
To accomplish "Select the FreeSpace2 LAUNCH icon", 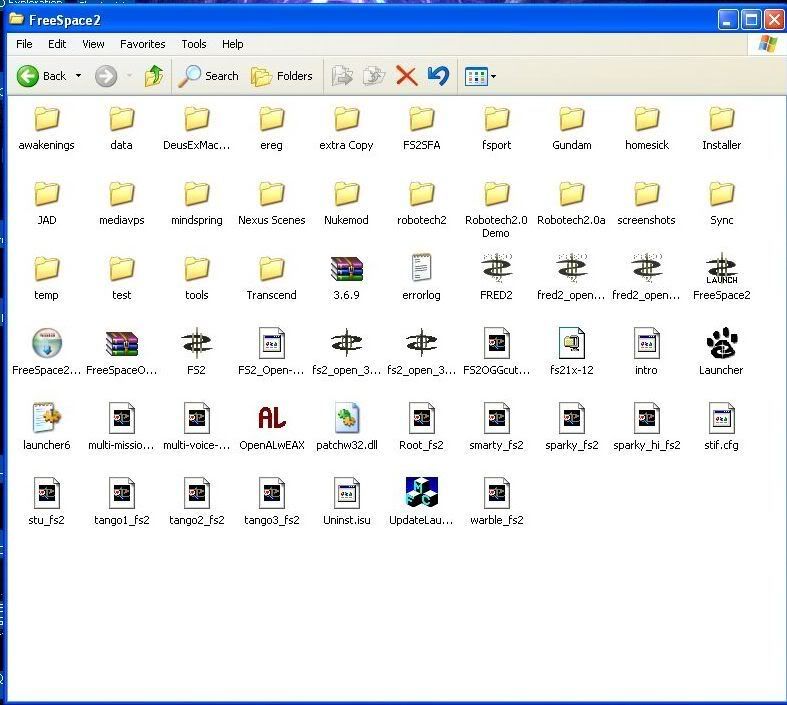I will (x=722, y=278).
